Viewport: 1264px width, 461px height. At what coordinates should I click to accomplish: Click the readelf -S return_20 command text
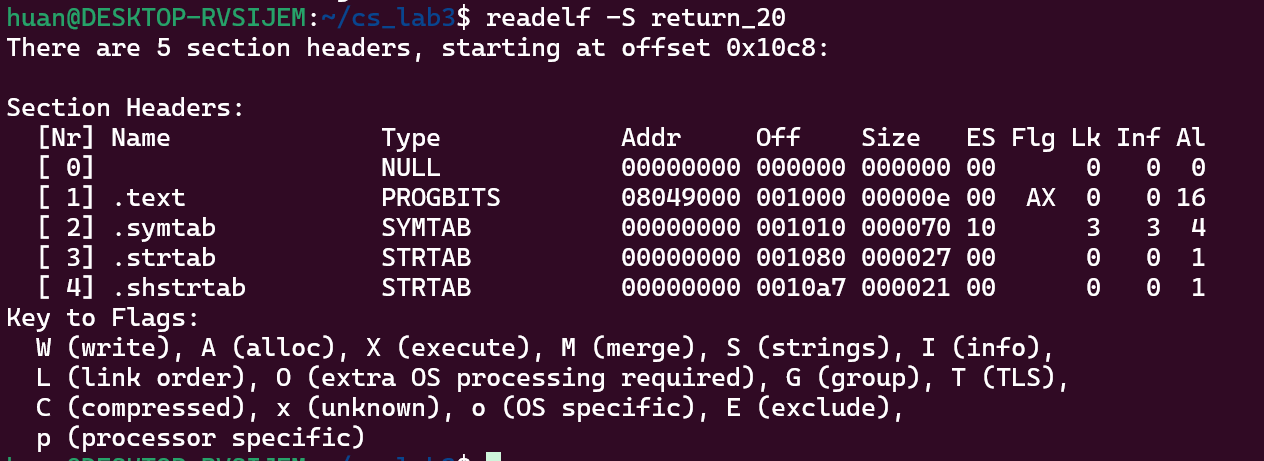636,17
